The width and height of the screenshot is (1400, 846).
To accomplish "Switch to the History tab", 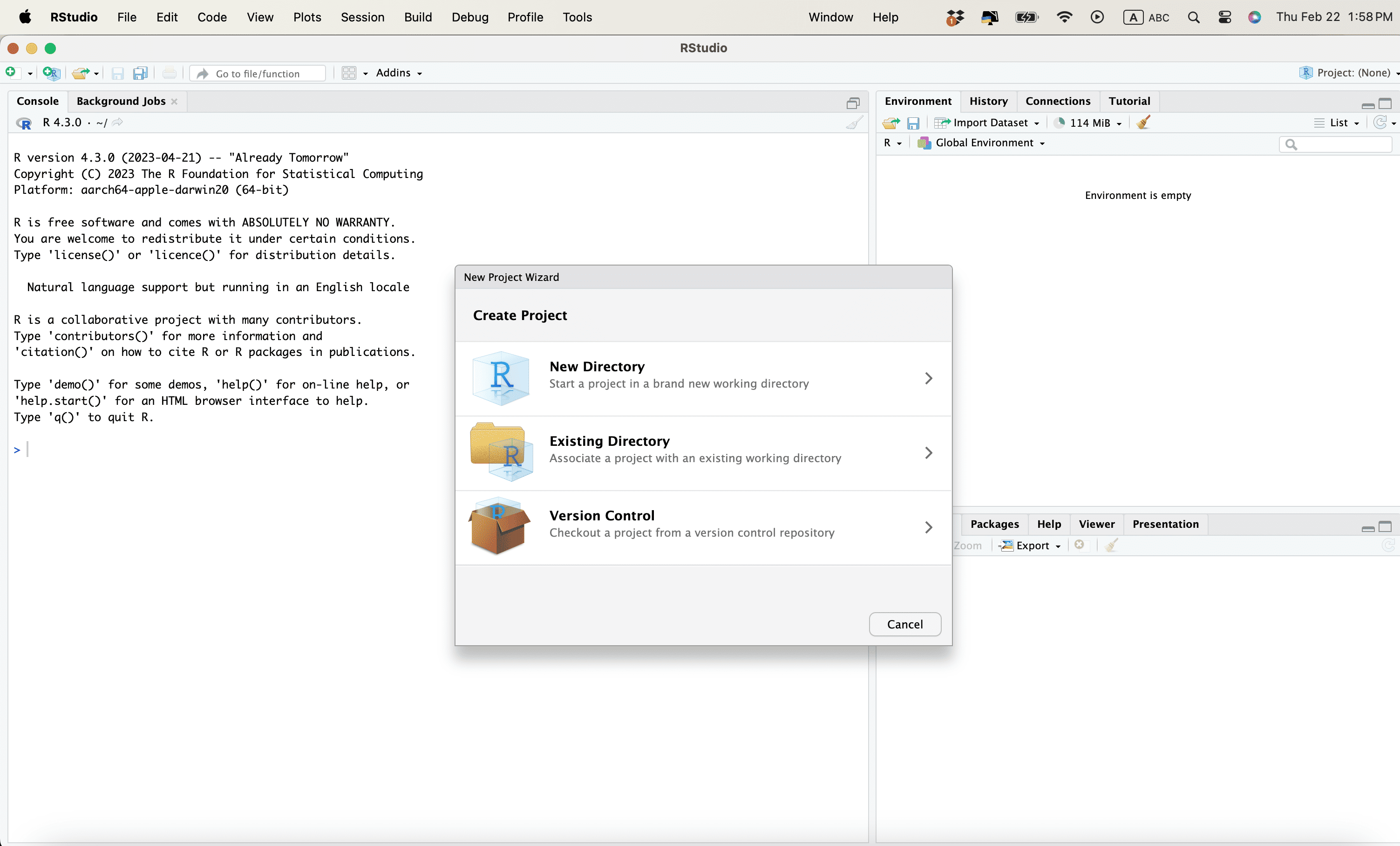I will (x=988, y=101).
